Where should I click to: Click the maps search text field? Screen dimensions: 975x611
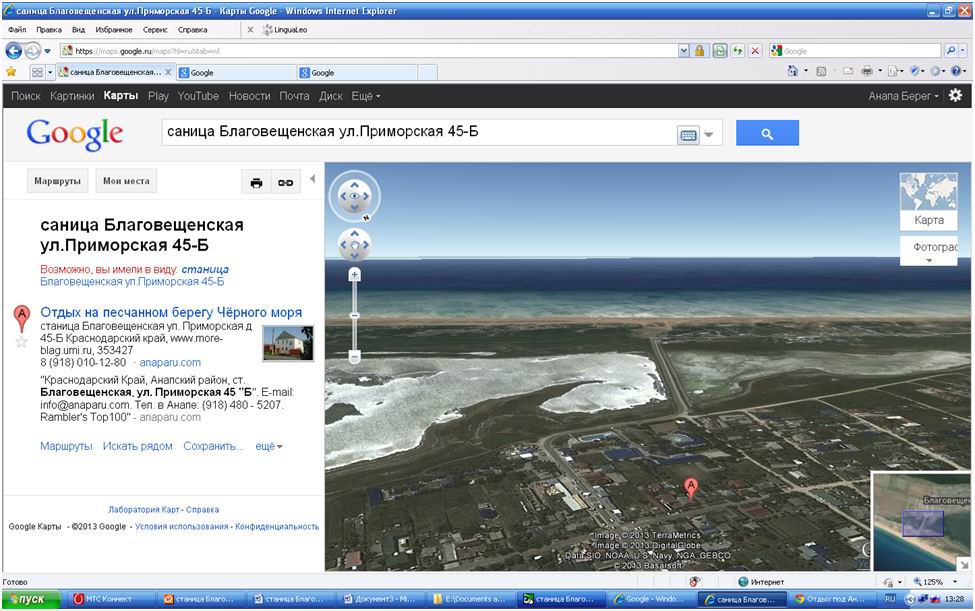tap(420, 132)
